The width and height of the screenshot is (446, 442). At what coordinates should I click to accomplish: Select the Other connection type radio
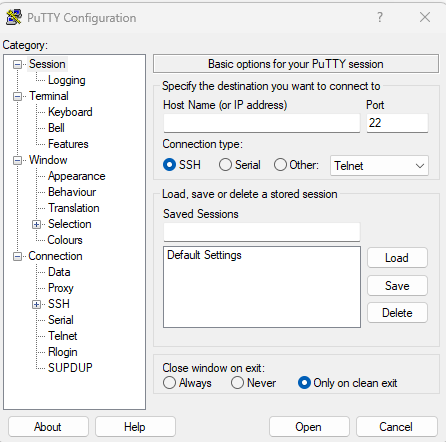280,165
